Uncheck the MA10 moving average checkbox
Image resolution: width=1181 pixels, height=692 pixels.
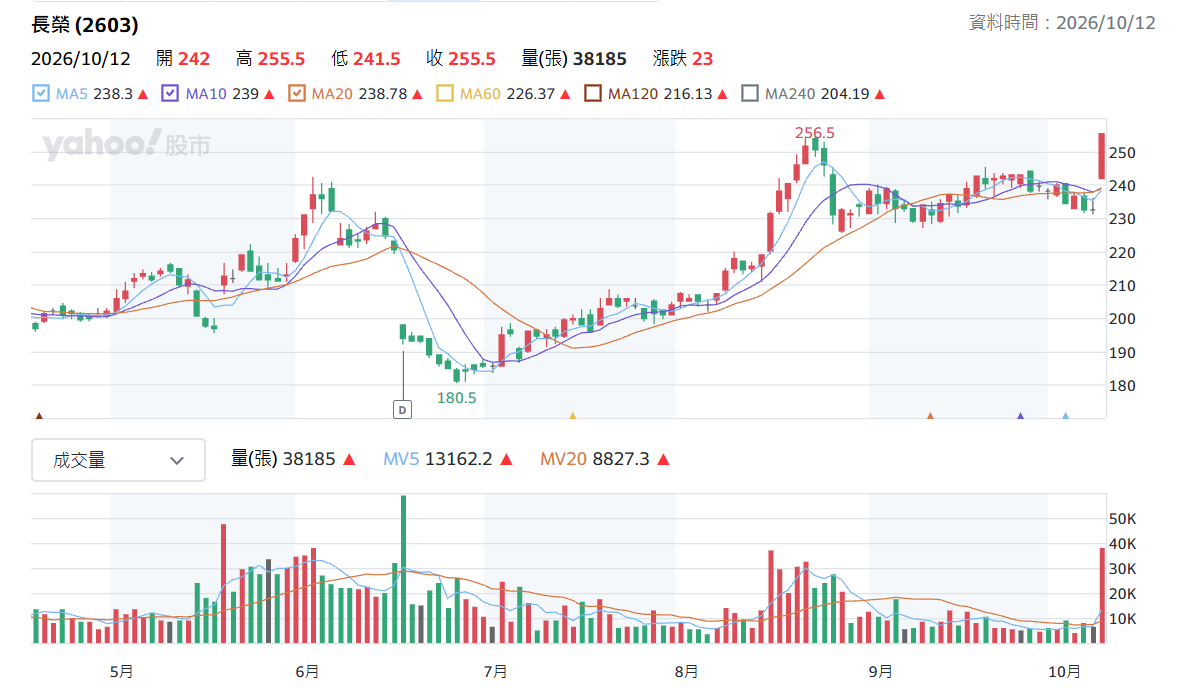point(170,93)
